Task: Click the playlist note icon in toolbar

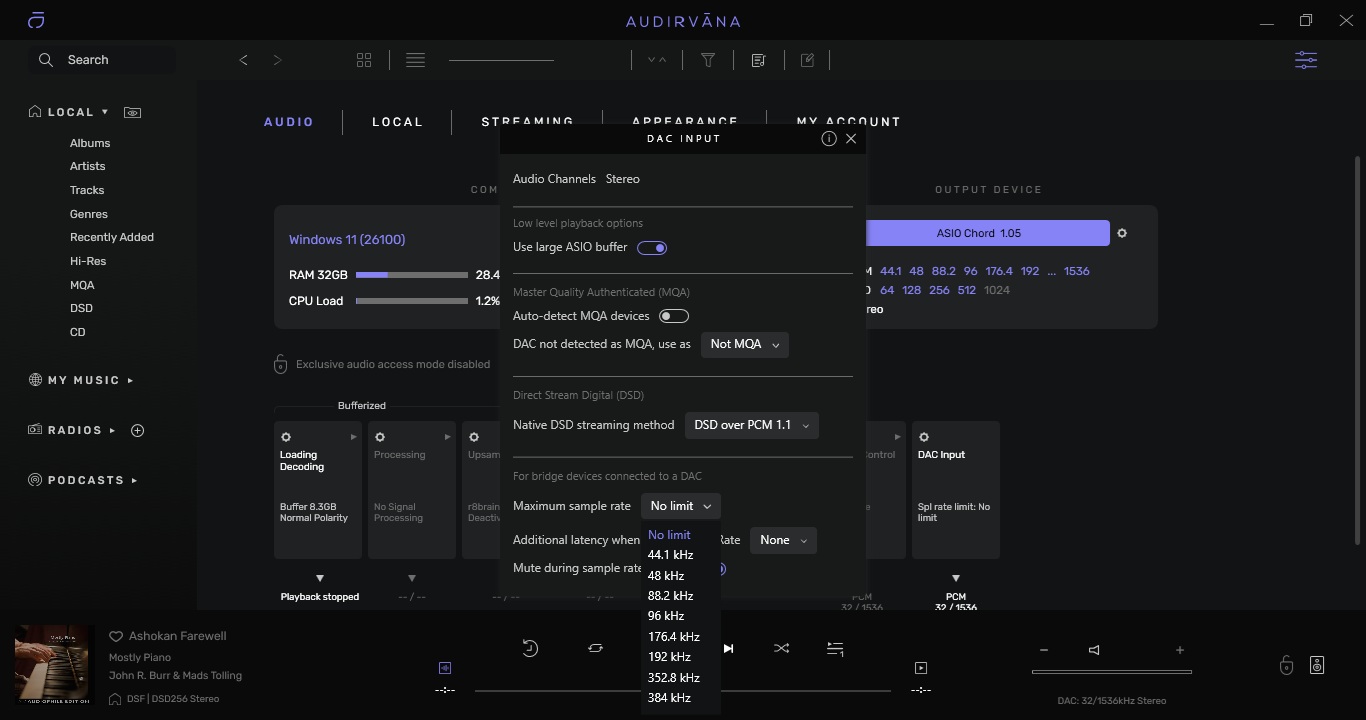Action: point(758,60)
